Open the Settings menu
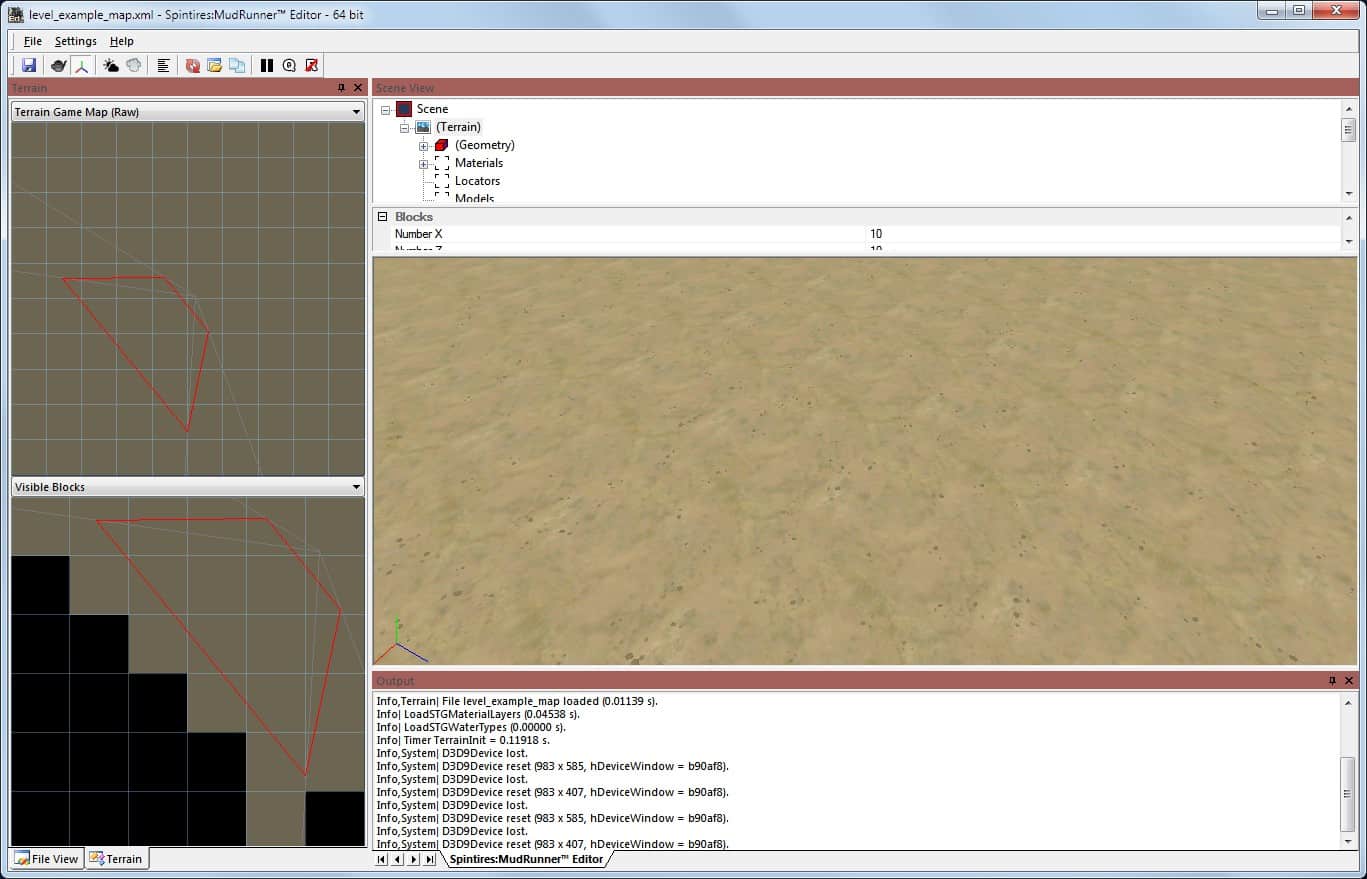1367x879 pixels. [75, 41]
